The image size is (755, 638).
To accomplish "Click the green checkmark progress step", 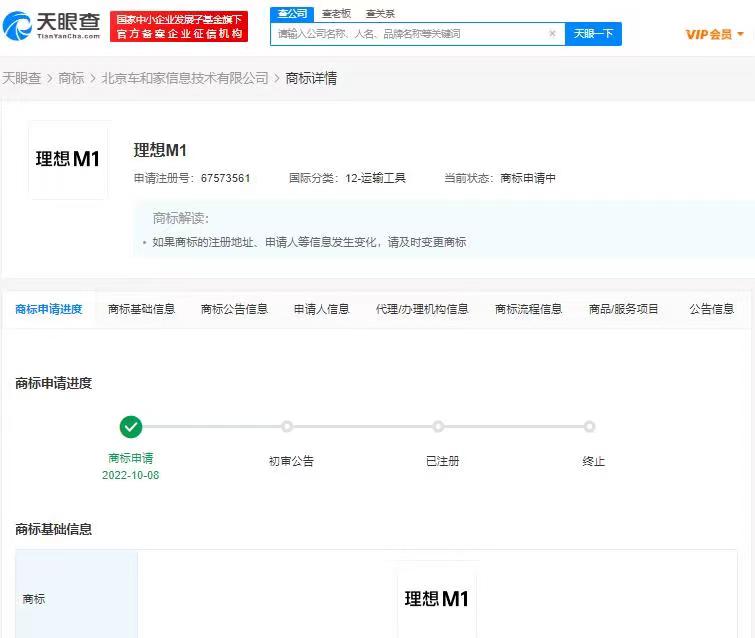I will [x=131, y=427].
